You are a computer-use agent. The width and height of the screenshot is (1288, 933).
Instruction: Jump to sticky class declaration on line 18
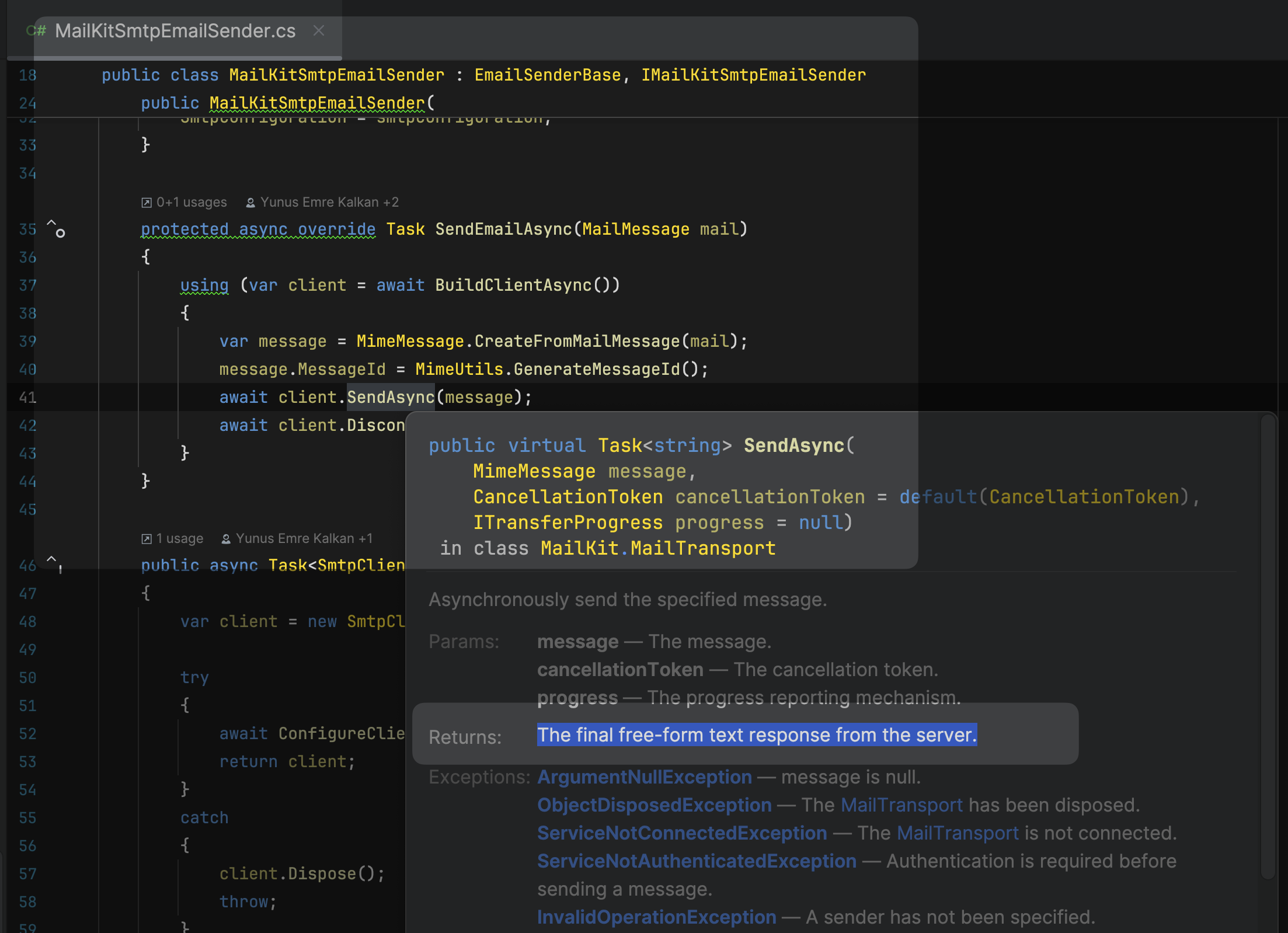pyautogui.click(x=336, y=75)
